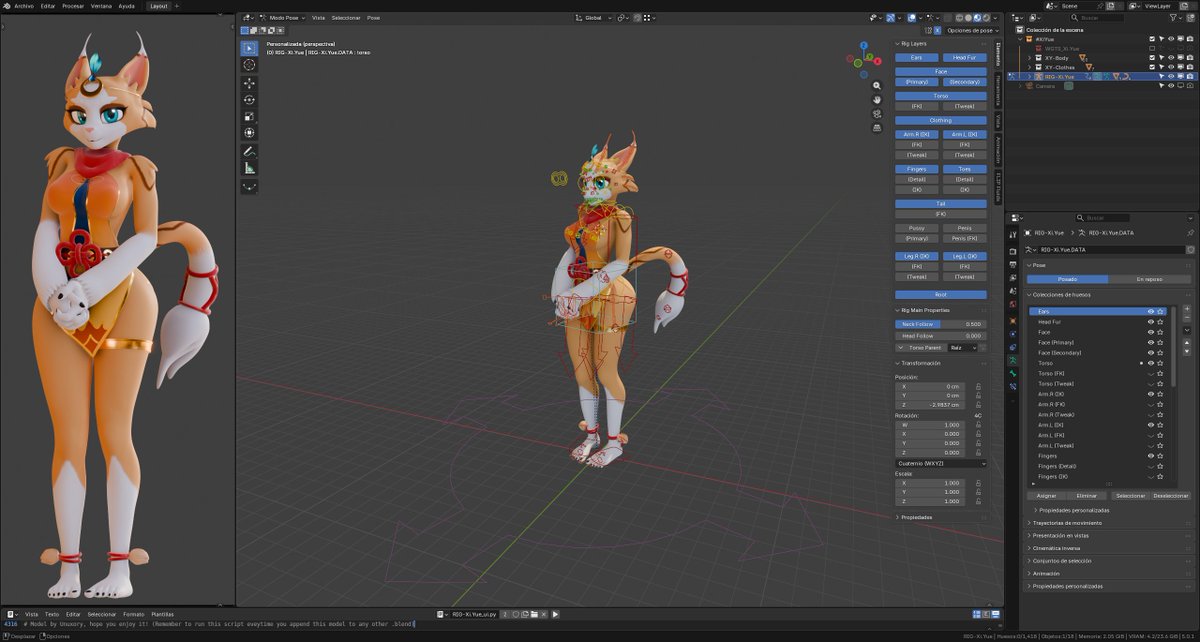Activate the Transform tool
The height and width of the screenshot is (642, 1200).
249,132
